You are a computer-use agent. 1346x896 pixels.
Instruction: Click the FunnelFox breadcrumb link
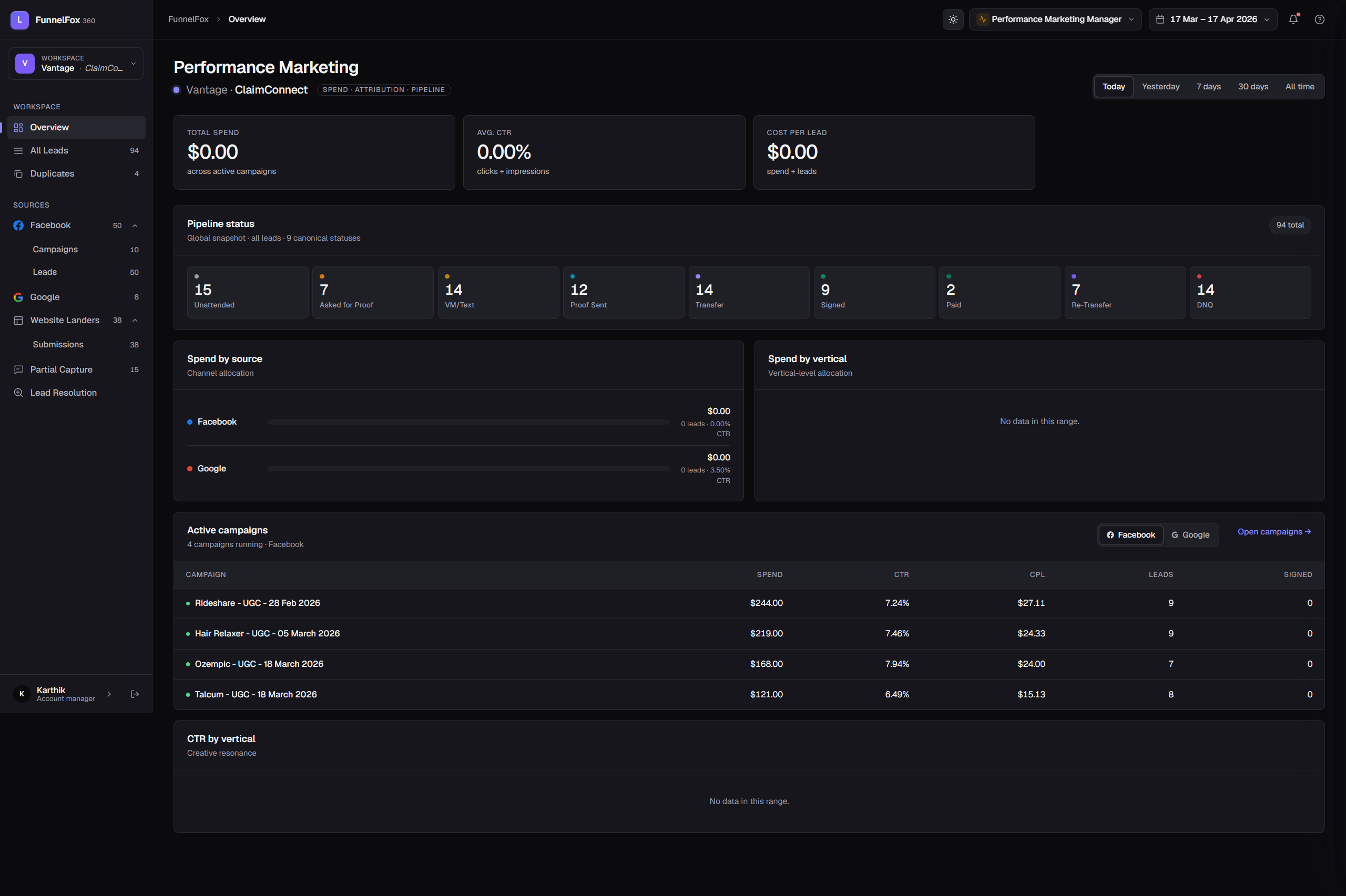pos(188,19)
